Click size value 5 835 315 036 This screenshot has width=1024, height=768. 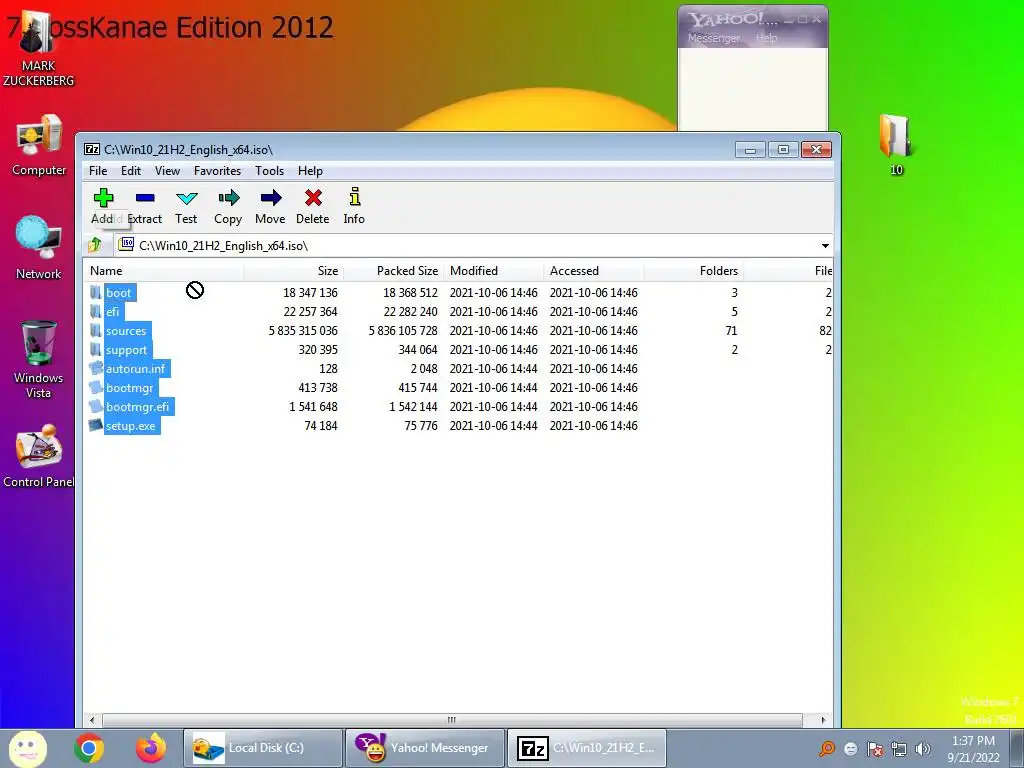303,330
